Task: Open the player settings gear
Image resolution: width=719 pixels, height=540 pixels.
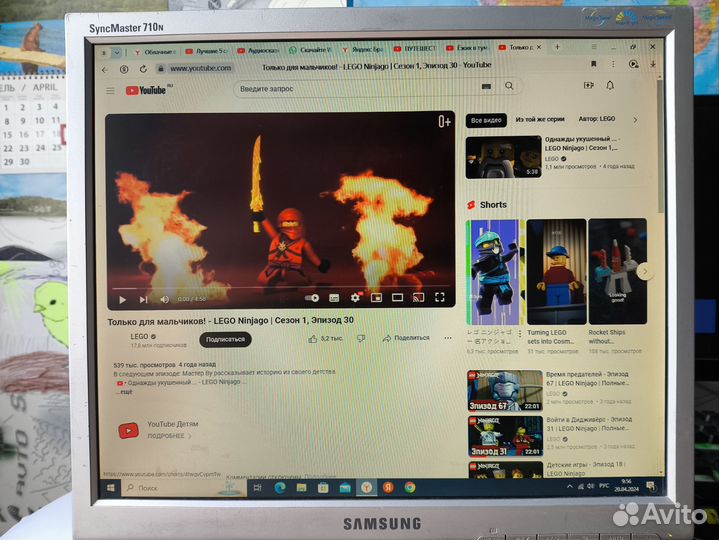Action: pyautogui.click(x=355, y=298)
